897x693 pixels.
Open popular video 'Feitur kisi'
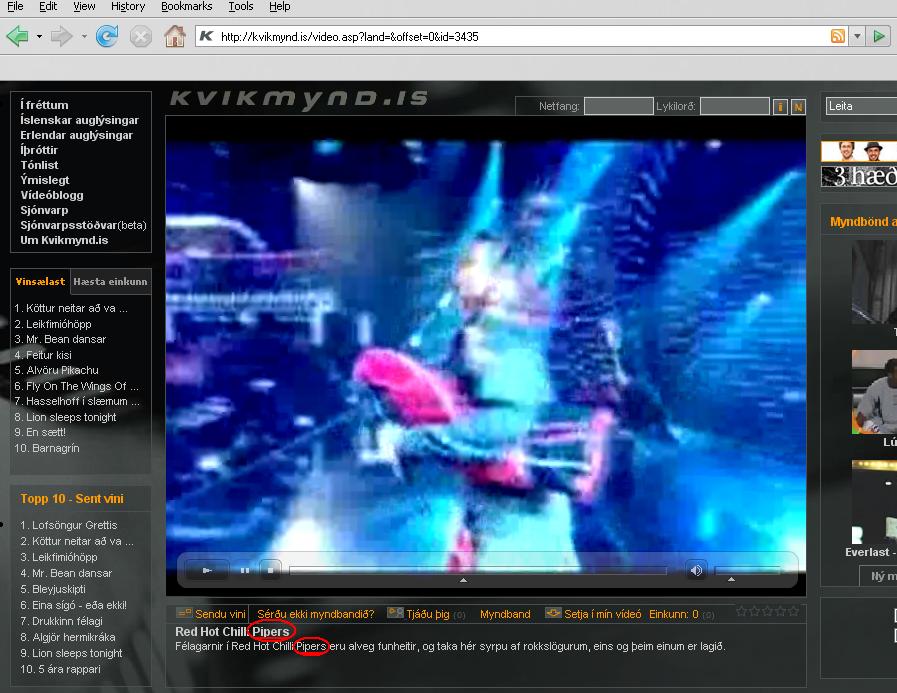(x=43, y=355)
